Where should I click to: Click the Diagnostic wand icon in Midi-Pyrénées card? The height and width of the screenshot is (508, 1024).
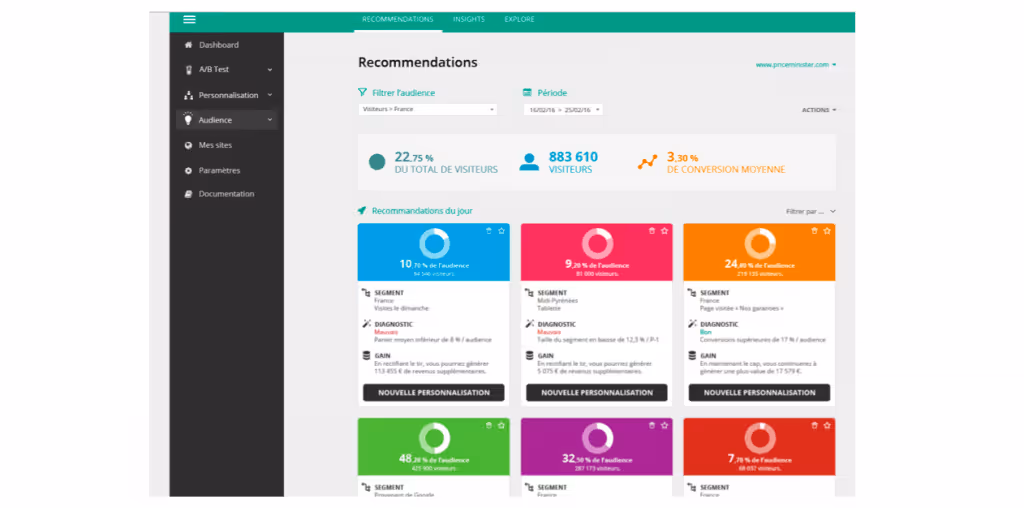[529, 325]
